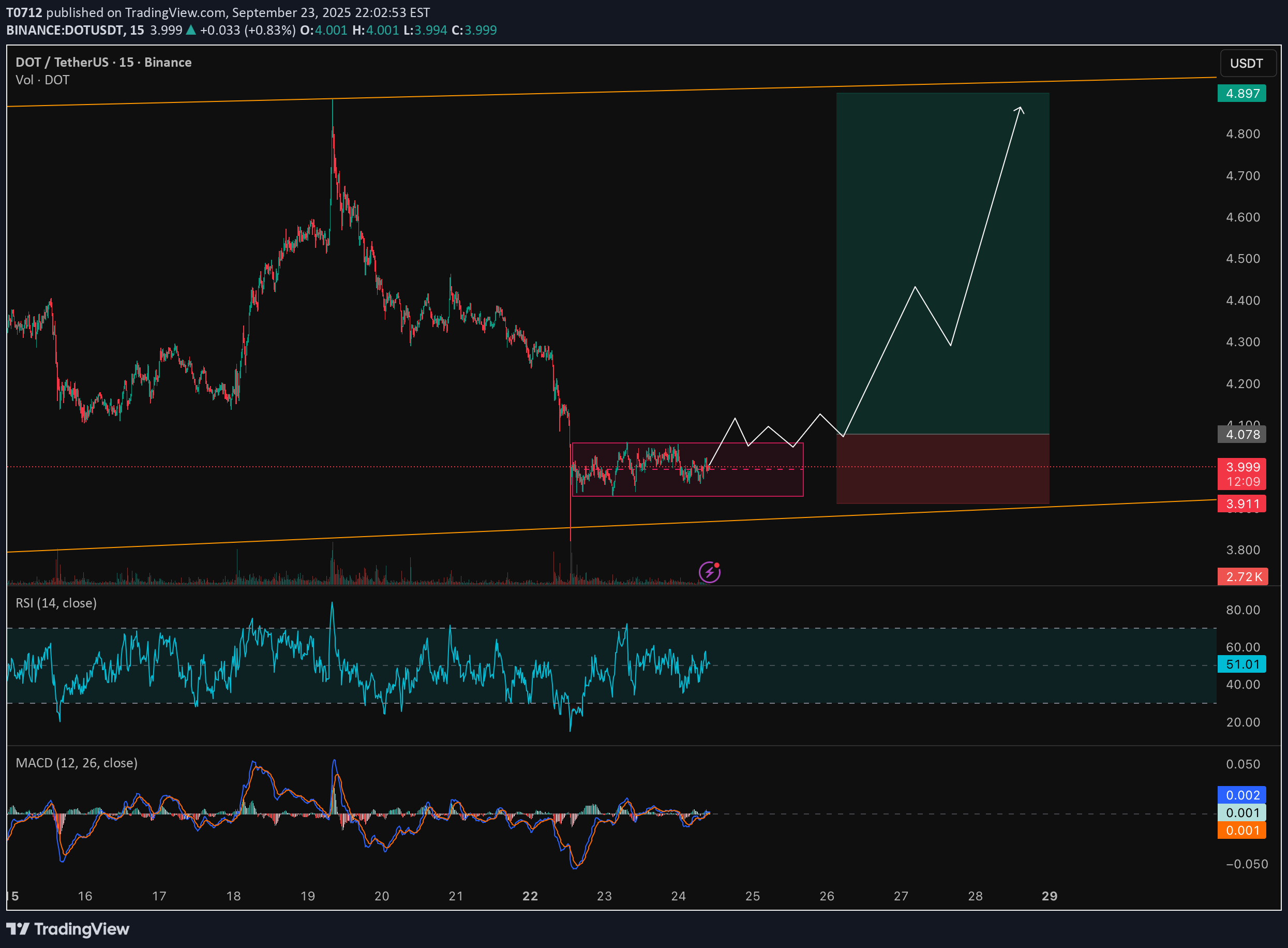Viewport: 1288px width, 948px height.
Task: Click the 51.01 RSI value label
Action: click(x=1241, y=664)
